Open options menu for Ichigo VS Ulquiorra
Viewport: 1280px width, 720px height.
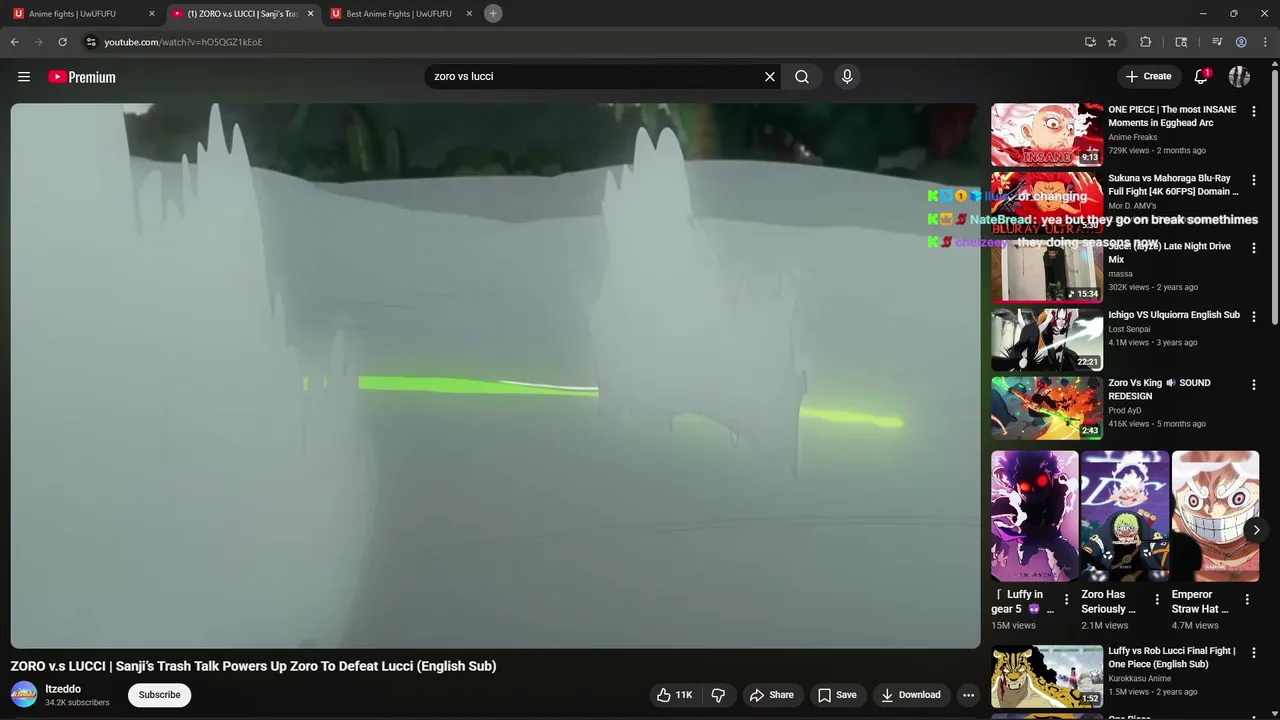1254,317
